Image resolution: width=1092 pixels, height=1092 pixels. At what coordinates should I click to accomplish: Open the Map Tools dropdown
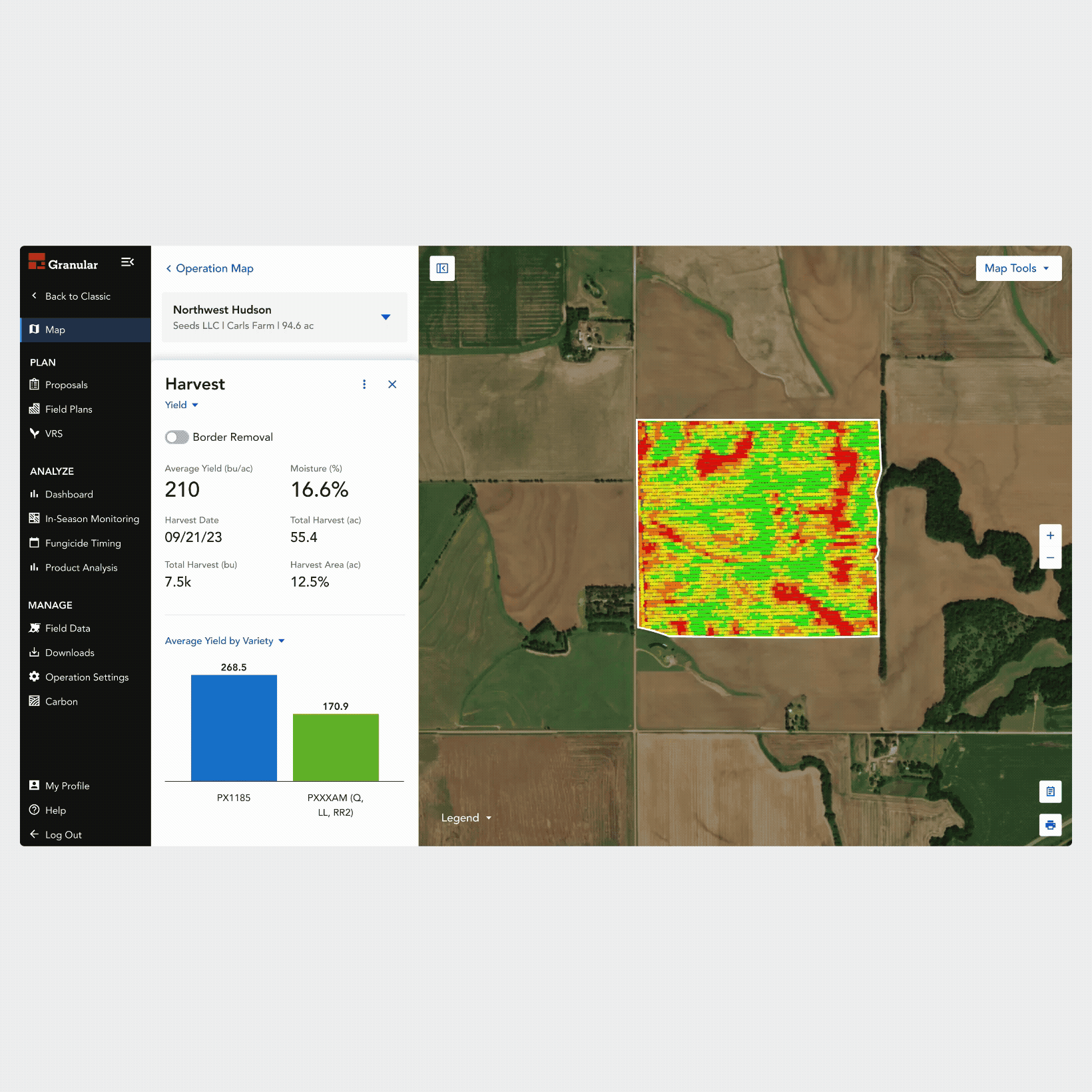[1018, 268]
